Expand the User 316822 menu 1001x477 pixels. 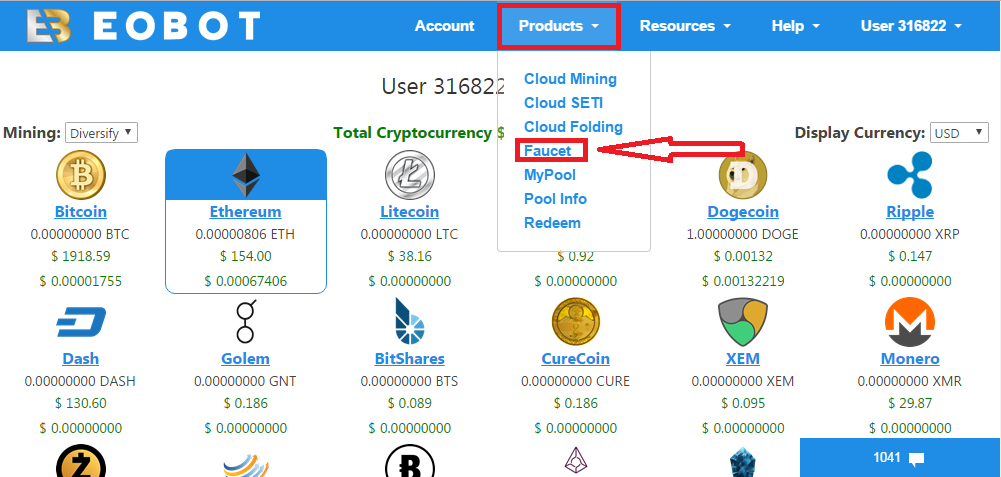(x=911, y=26)
